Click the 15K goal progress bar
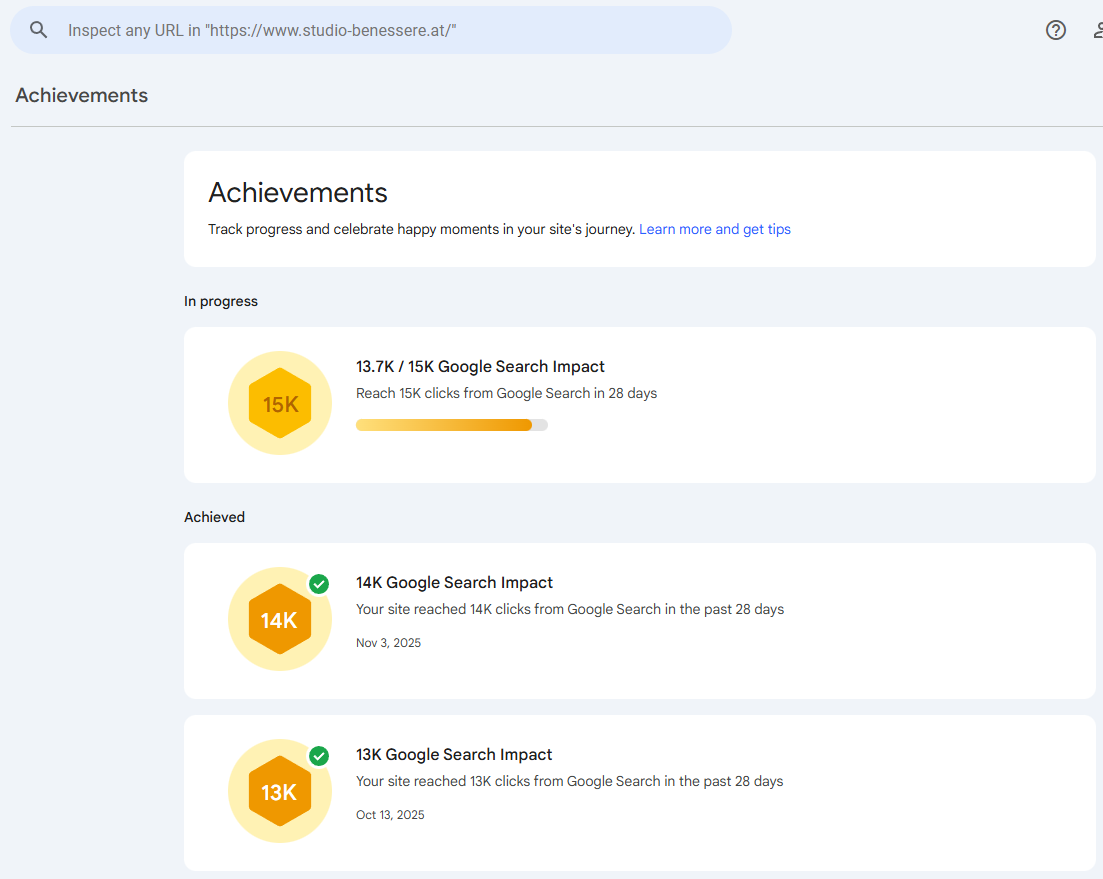 point(452,424)
